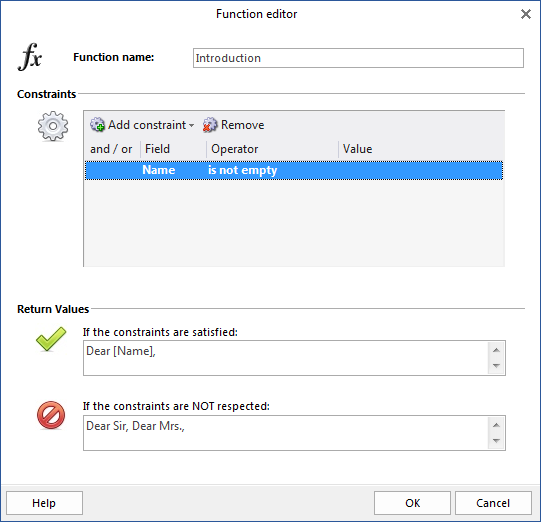Close the Function editor dialog
The image size is (541, 522).
point(526,14)
